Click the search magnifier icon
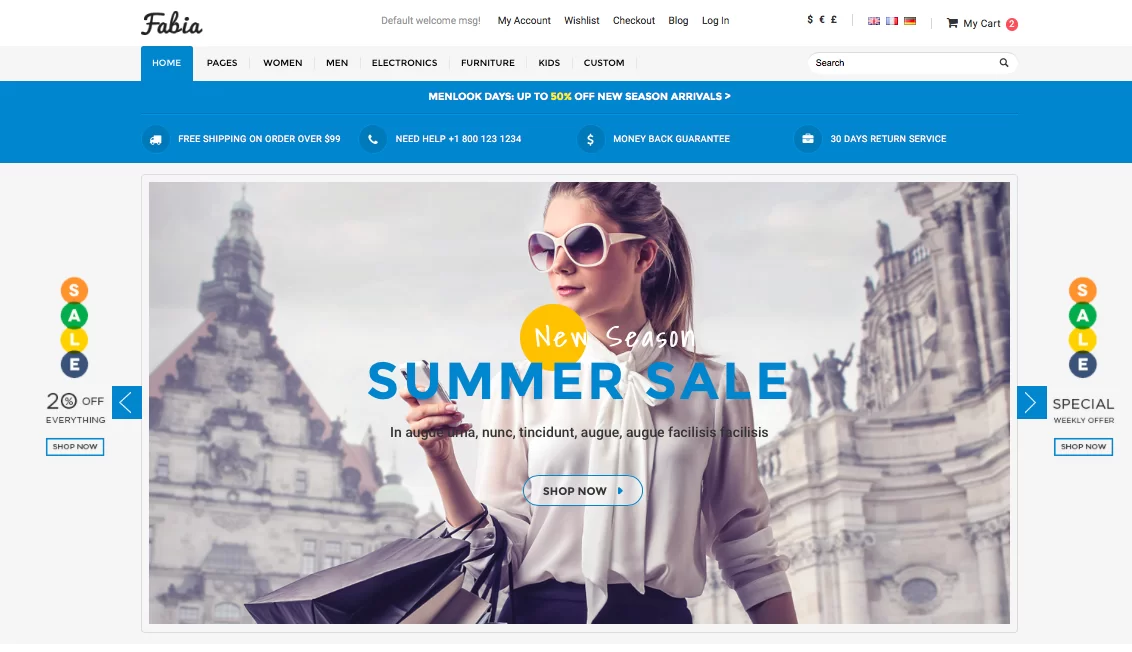 [1003, 63]
